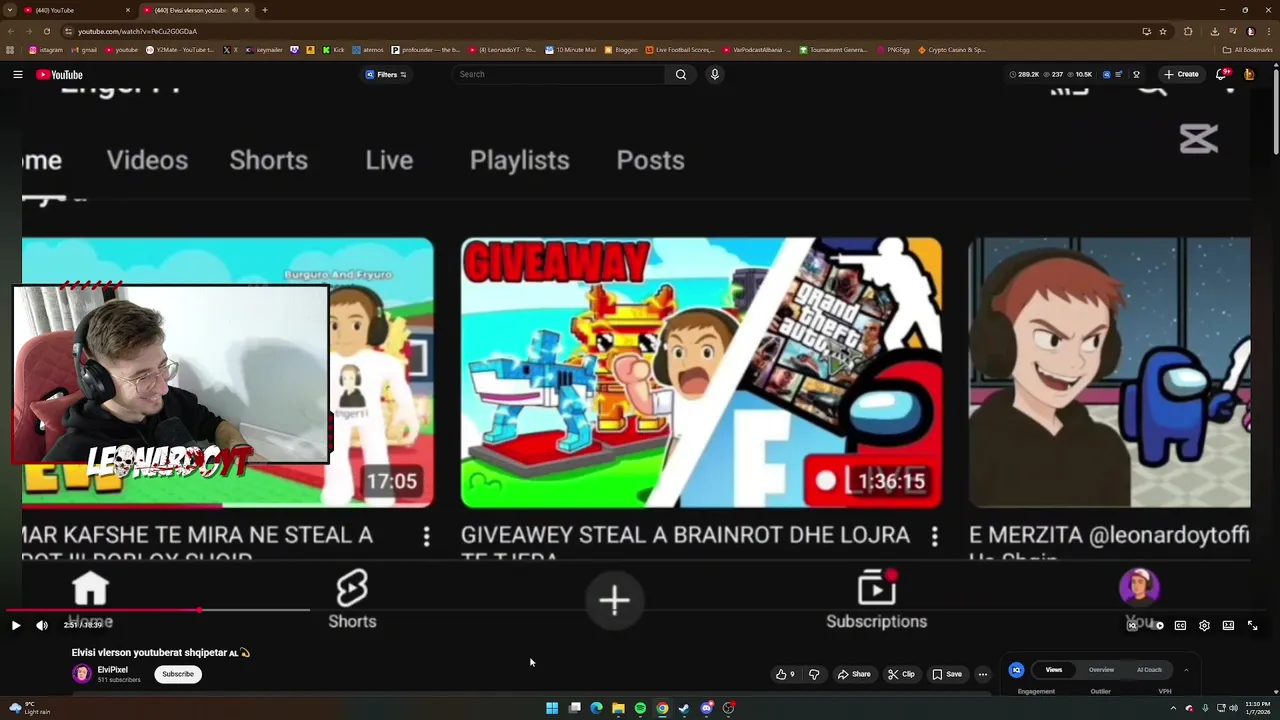The width and height of the screenshot is (1280, 720).
Task: Open the Windows Start menu
Action: point(552,708)
